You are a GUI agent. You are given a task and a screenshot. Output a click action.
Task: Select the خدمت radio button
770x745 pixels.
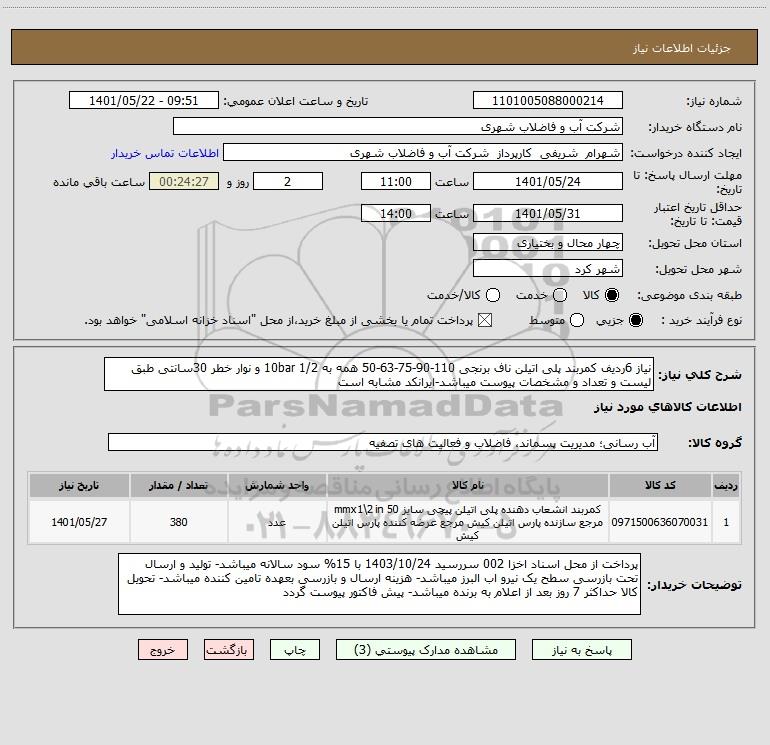click(560, 295)
